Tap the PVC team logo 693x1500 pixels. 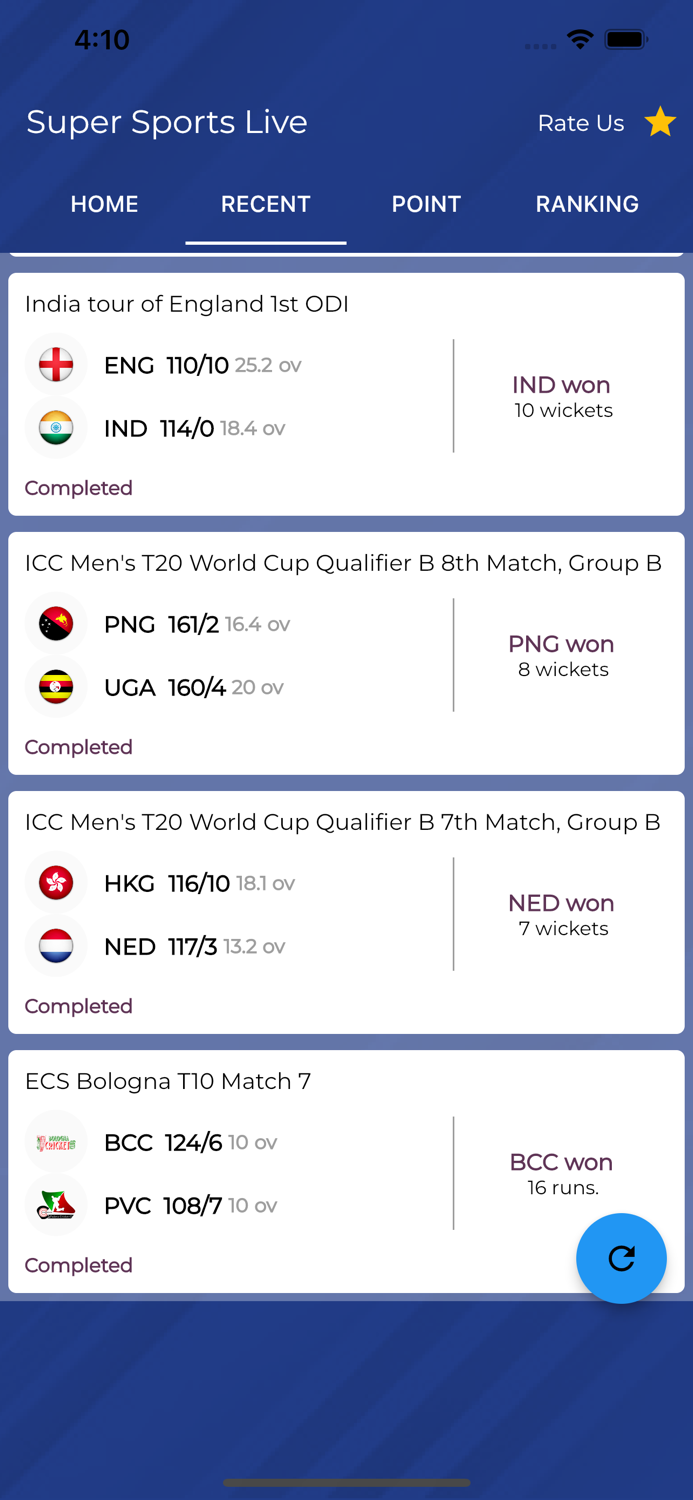click(56, 1205)
